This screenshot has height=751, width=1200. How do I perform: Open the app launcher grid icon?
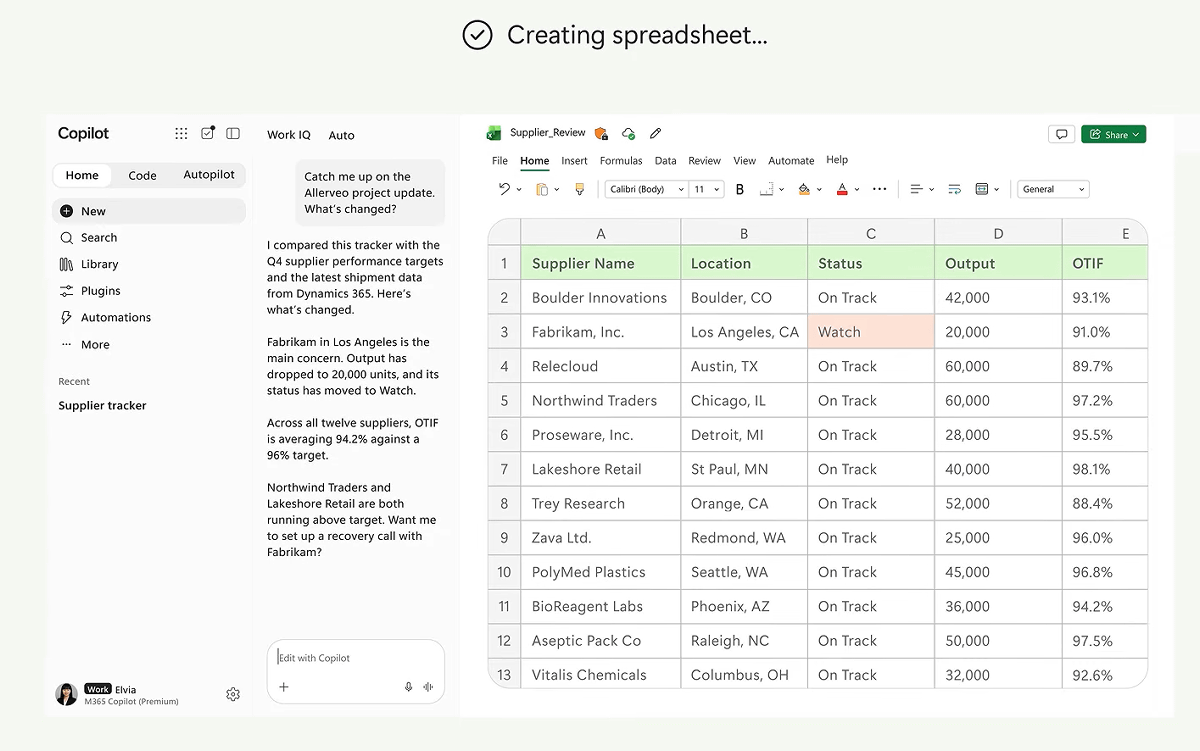pos(181,133)
